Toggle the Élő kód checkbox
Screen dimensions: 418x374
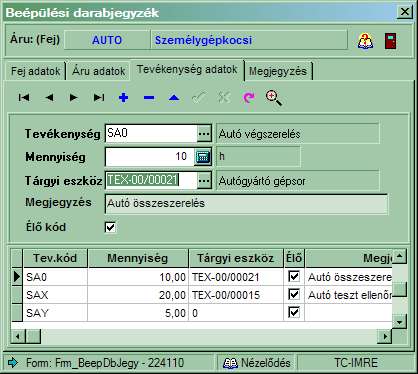coord(110,227)
